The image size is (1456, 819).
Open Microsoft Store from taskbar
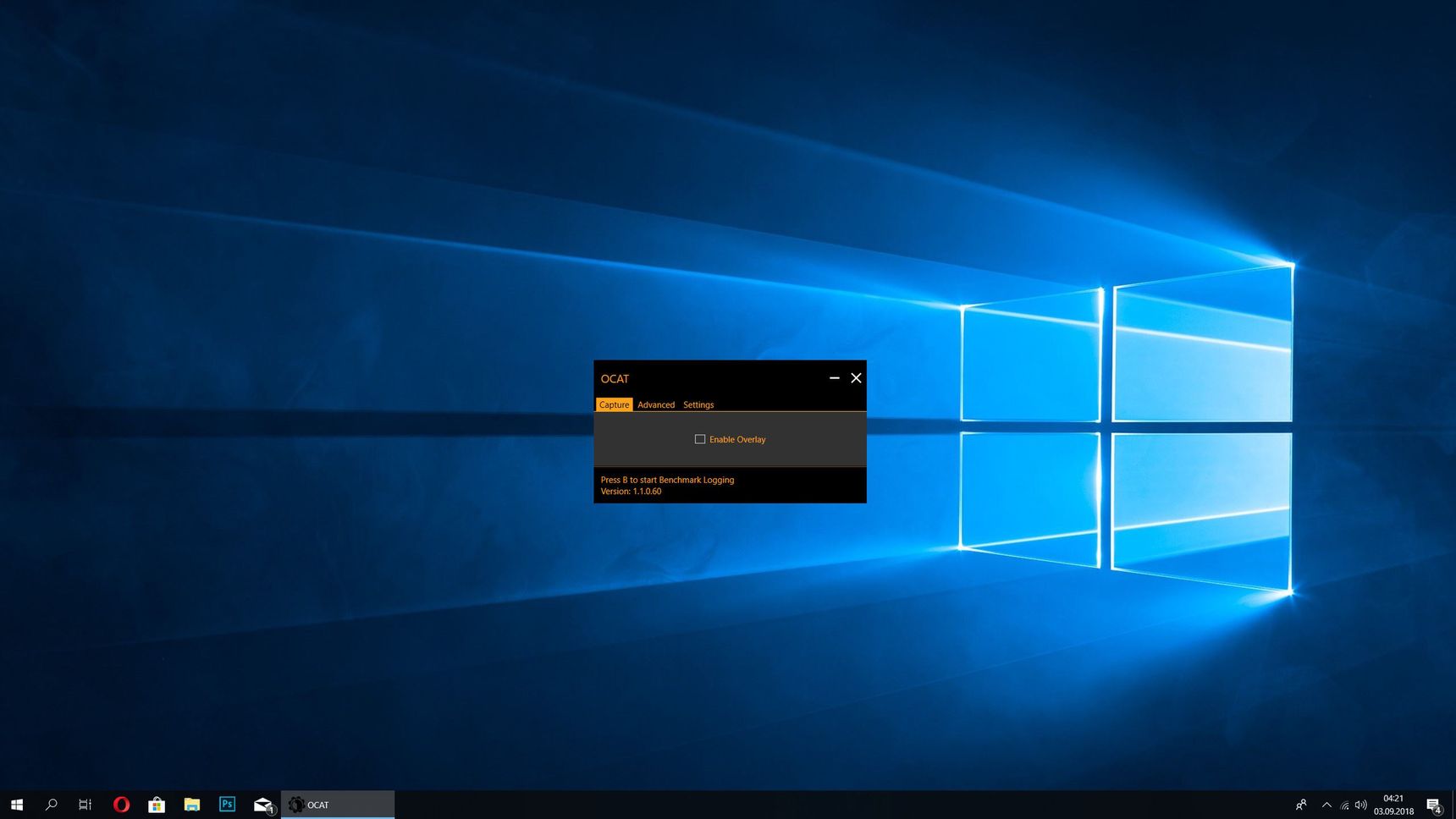(x=157, y=805)
